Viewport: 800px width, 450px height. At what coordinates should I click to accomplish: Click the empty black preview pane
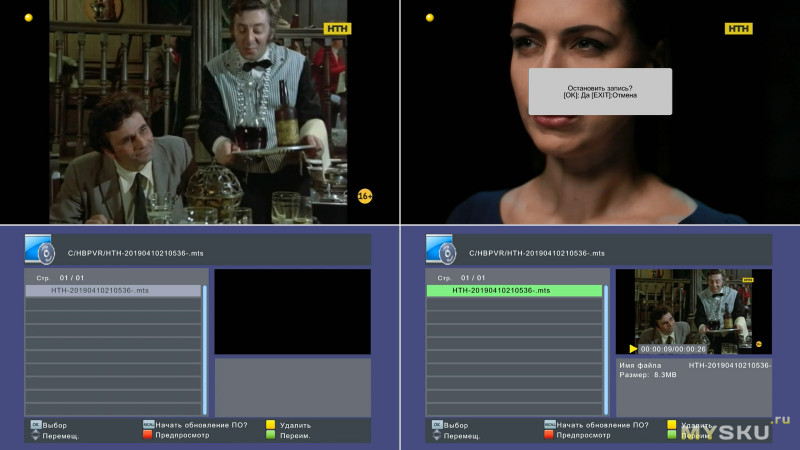(292, 312)
